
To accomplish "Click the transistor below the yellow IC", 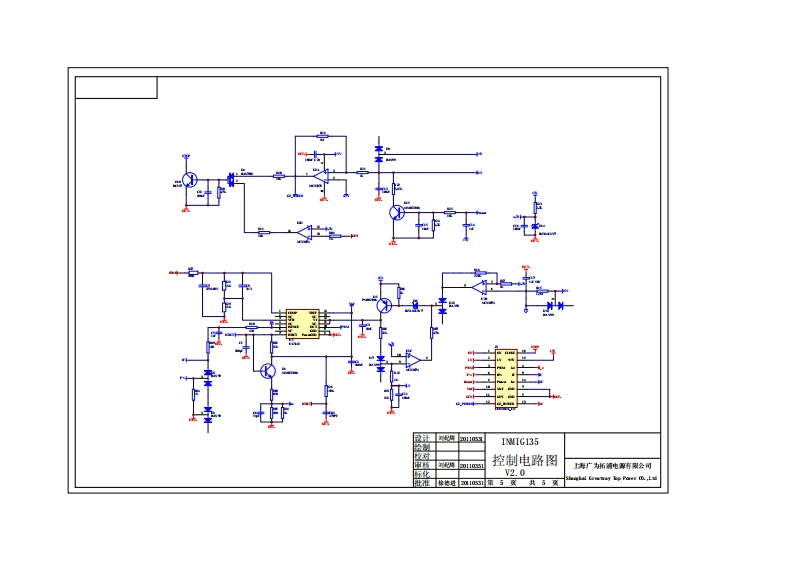I will click(x=268, y=372).
